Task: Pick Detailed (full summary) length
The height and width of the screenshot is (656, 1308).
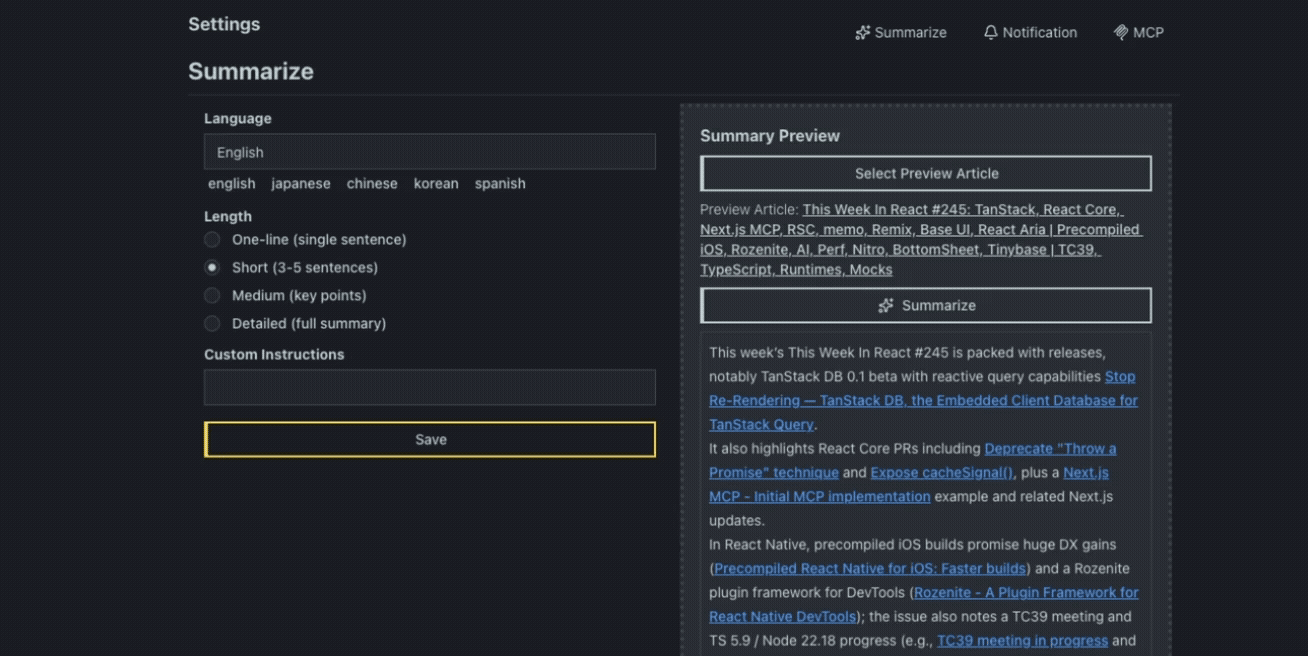Action: (x=212, y=324)
